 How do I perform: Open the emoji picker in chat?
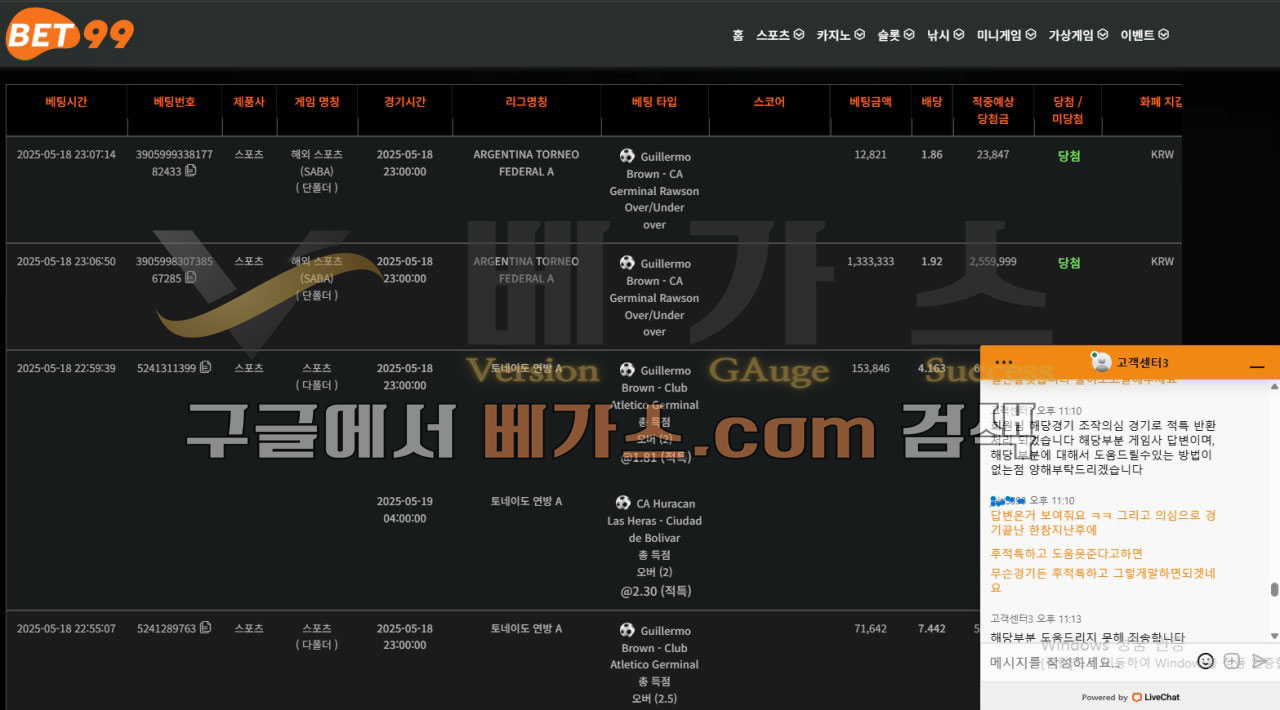(x=1206, y=661)
